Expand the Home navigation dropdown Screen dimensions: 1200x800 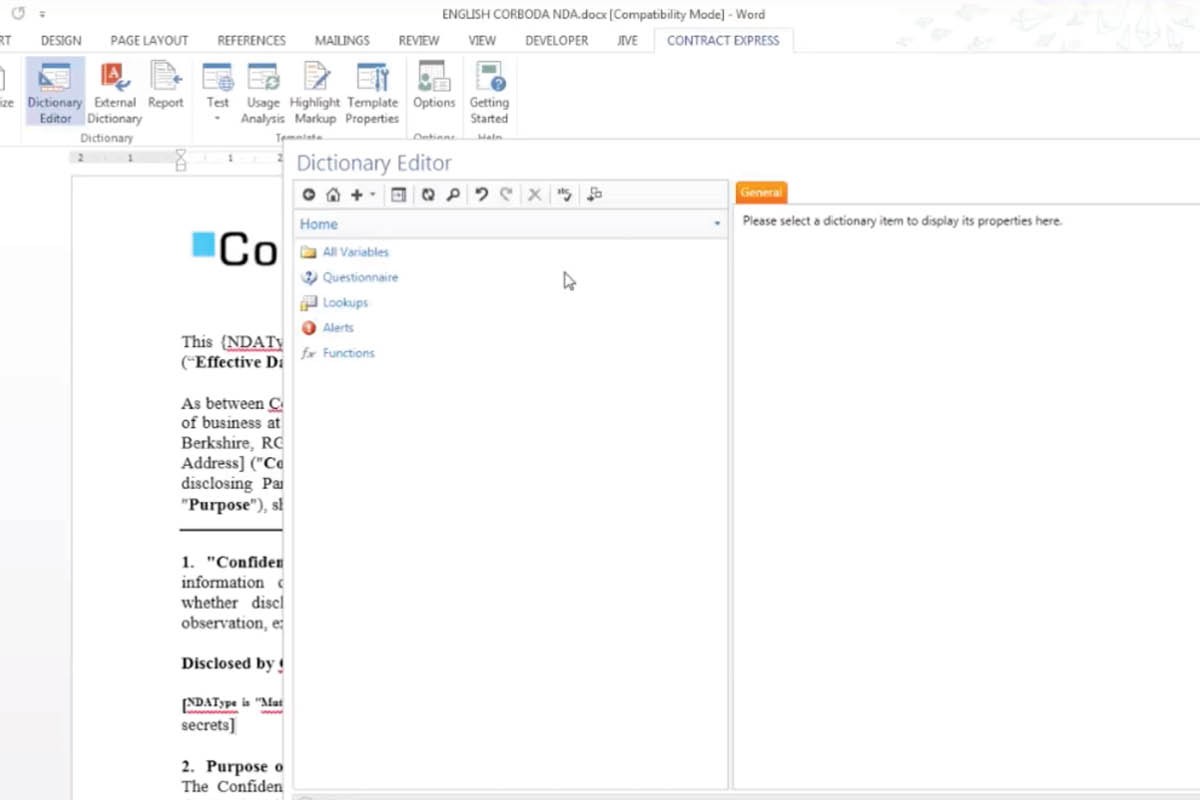click(716, 224)
